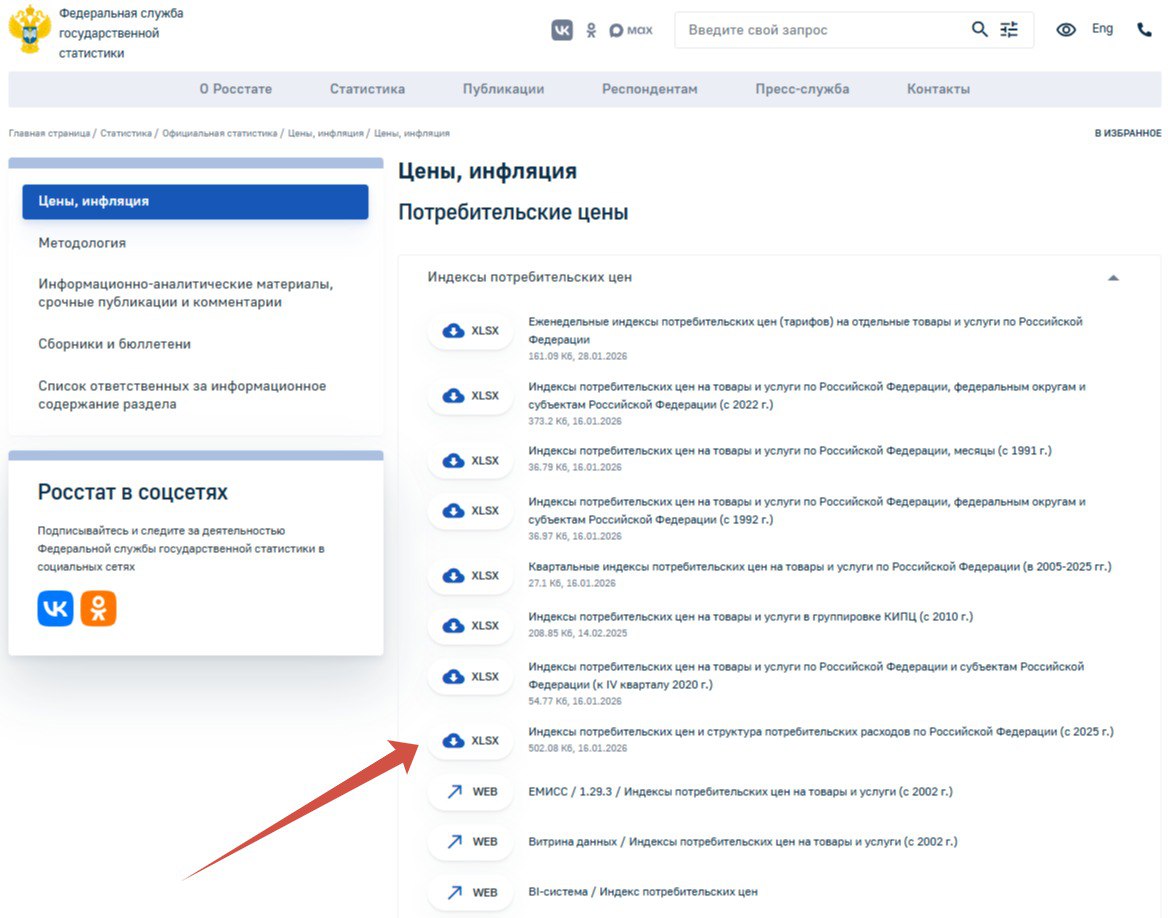Click the phone icon in the header
Viewport: 1168px width, 918px height.
click(x=1145, y=30)
